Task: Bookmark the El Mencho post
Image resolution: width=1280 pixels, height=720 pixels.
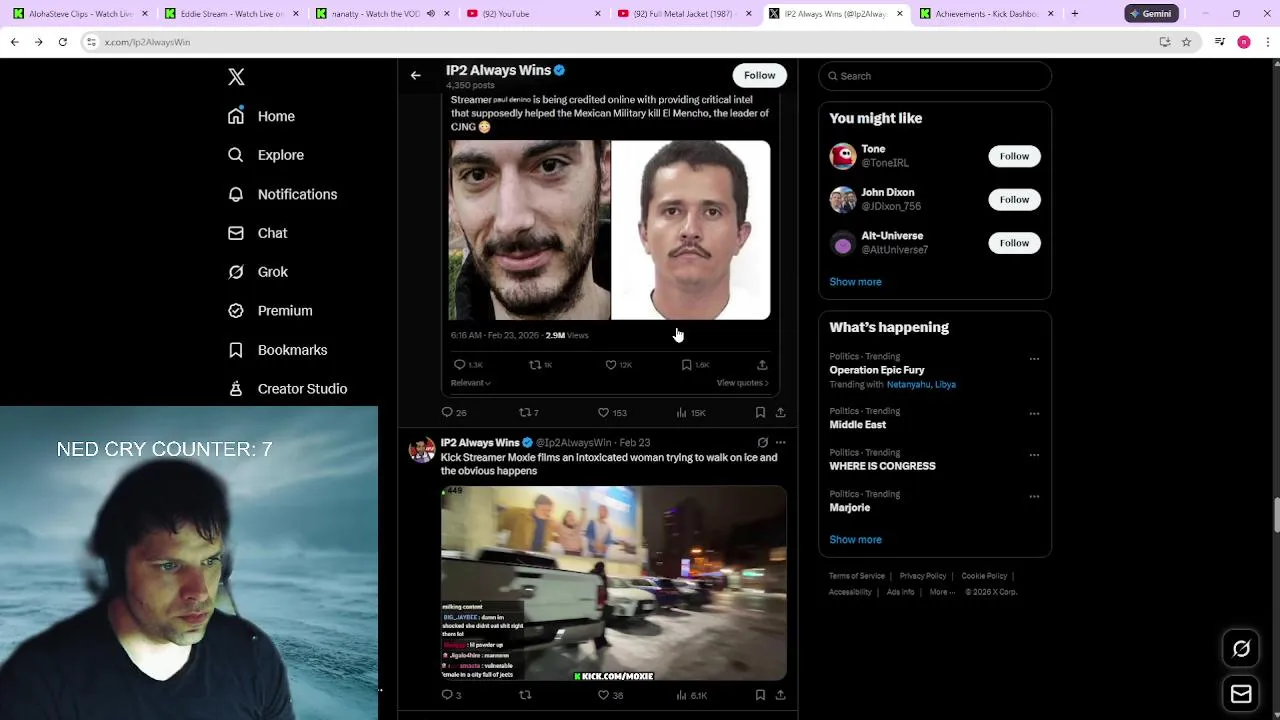Action: coord(760,412)
